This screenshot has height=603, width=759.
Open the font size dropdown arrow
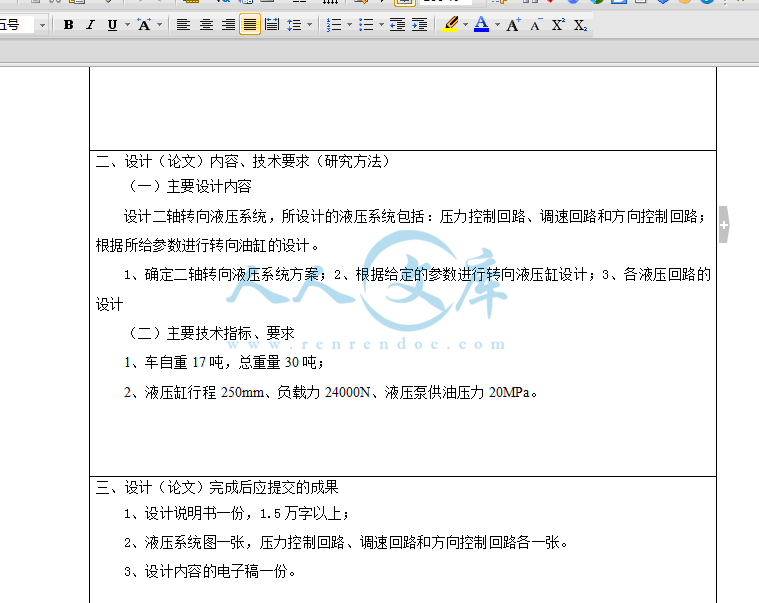click(x=42, y=25)
